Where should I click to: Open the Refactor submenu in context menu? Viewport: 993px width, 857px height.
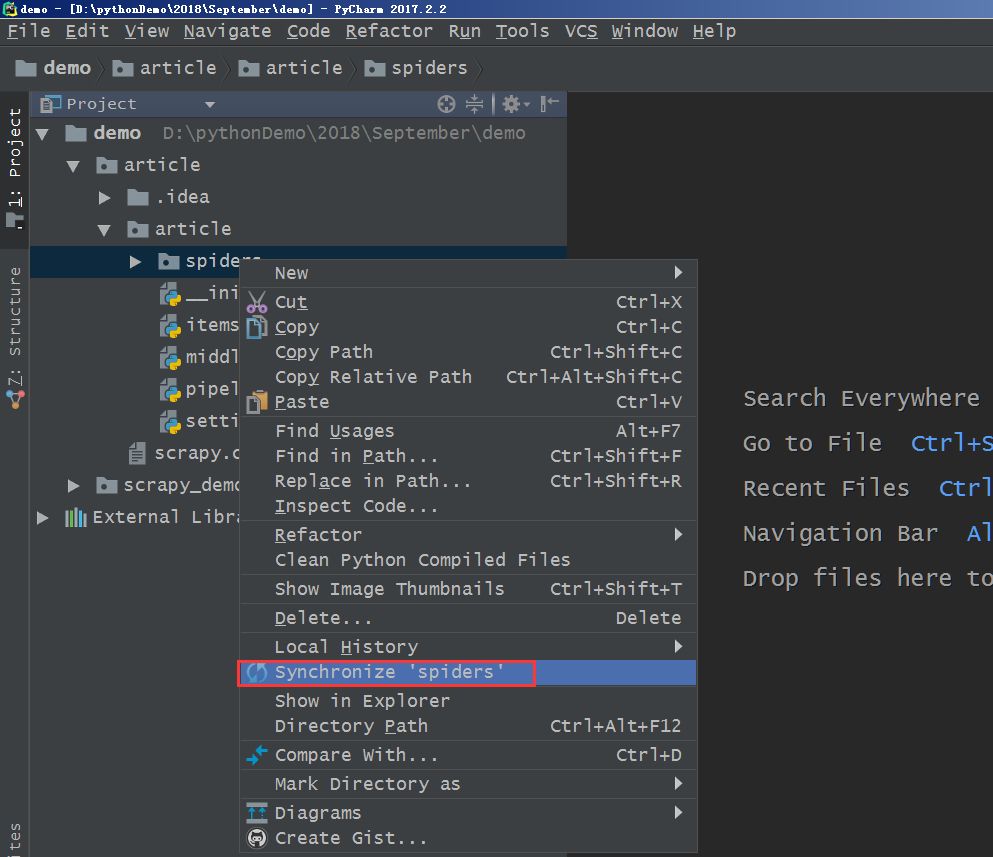coord(468,535)
